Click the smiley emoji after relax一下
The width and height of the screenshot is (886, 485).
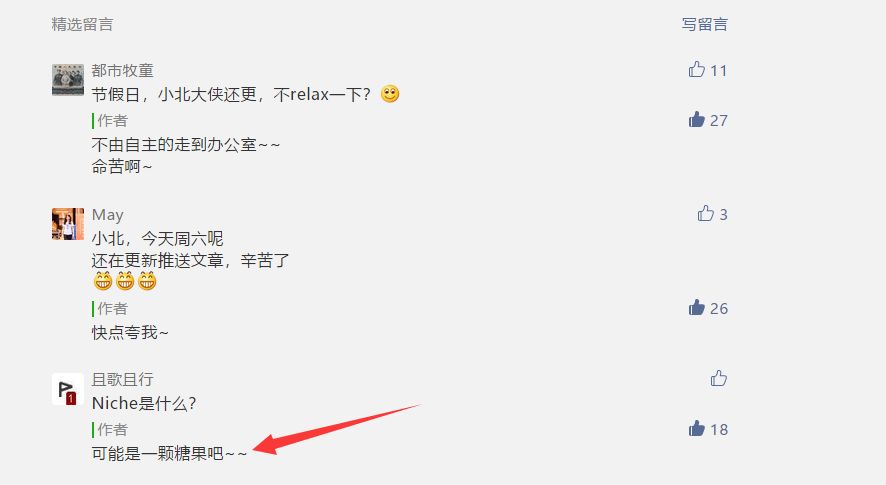pos(390,94)
